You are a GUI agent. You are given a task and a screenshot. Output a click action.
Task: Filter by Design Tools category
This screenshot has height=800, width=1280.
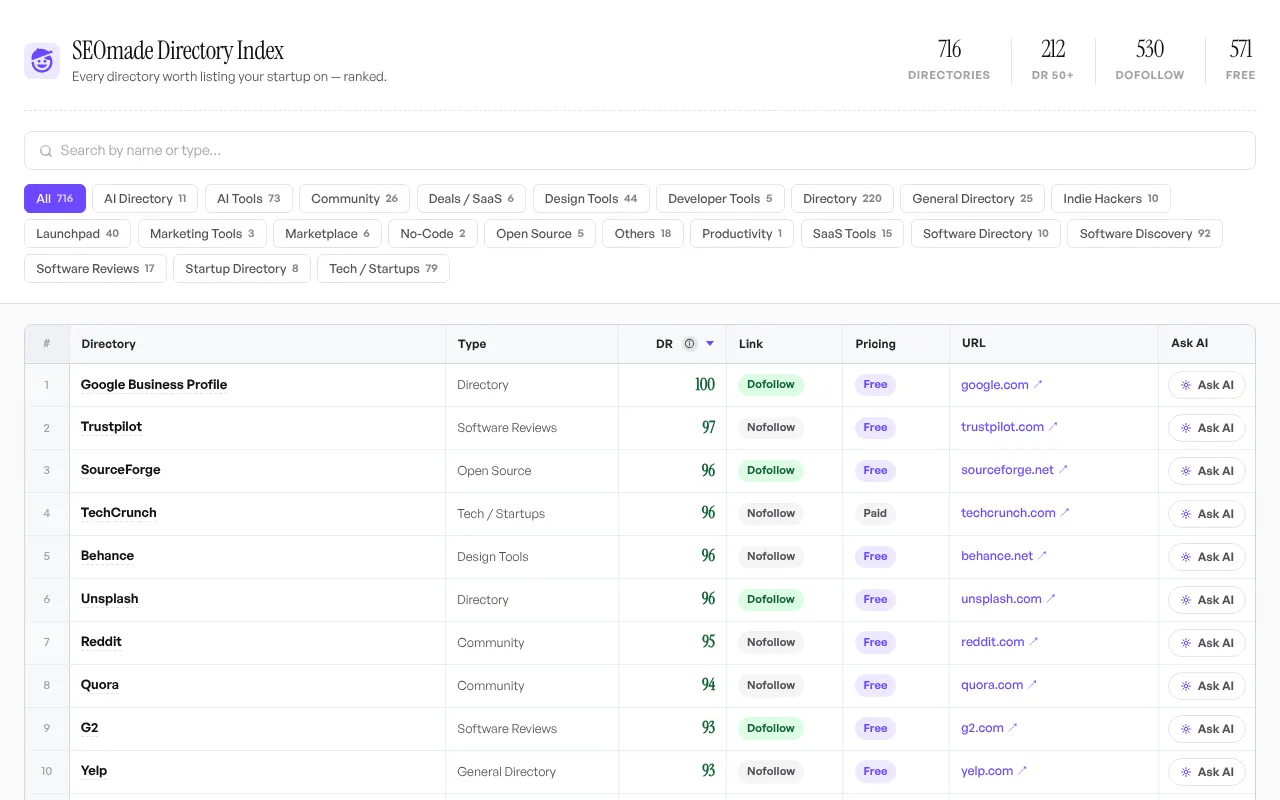click(591, 199)
